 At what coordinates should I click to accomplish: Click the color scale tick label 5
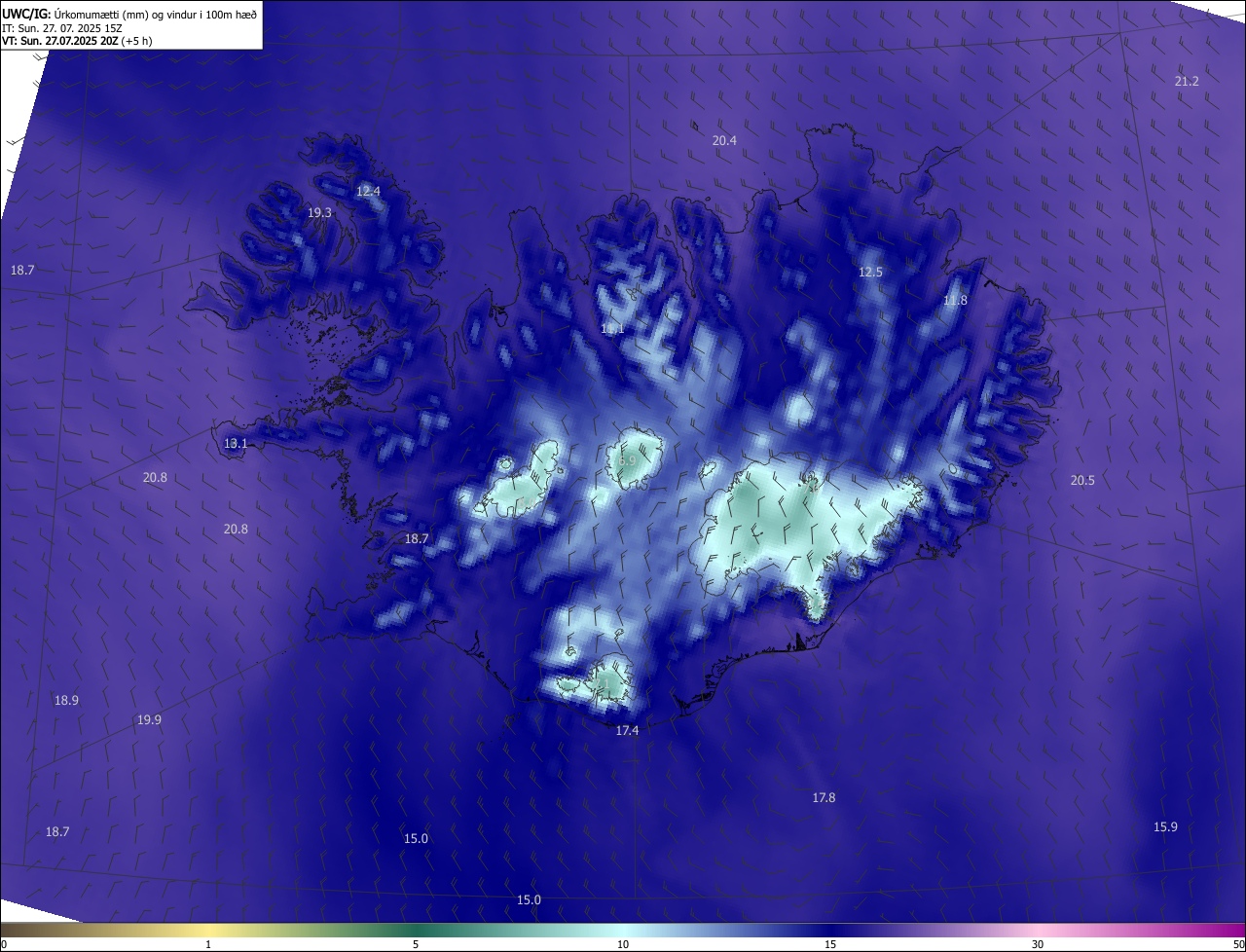click(416, 944)
